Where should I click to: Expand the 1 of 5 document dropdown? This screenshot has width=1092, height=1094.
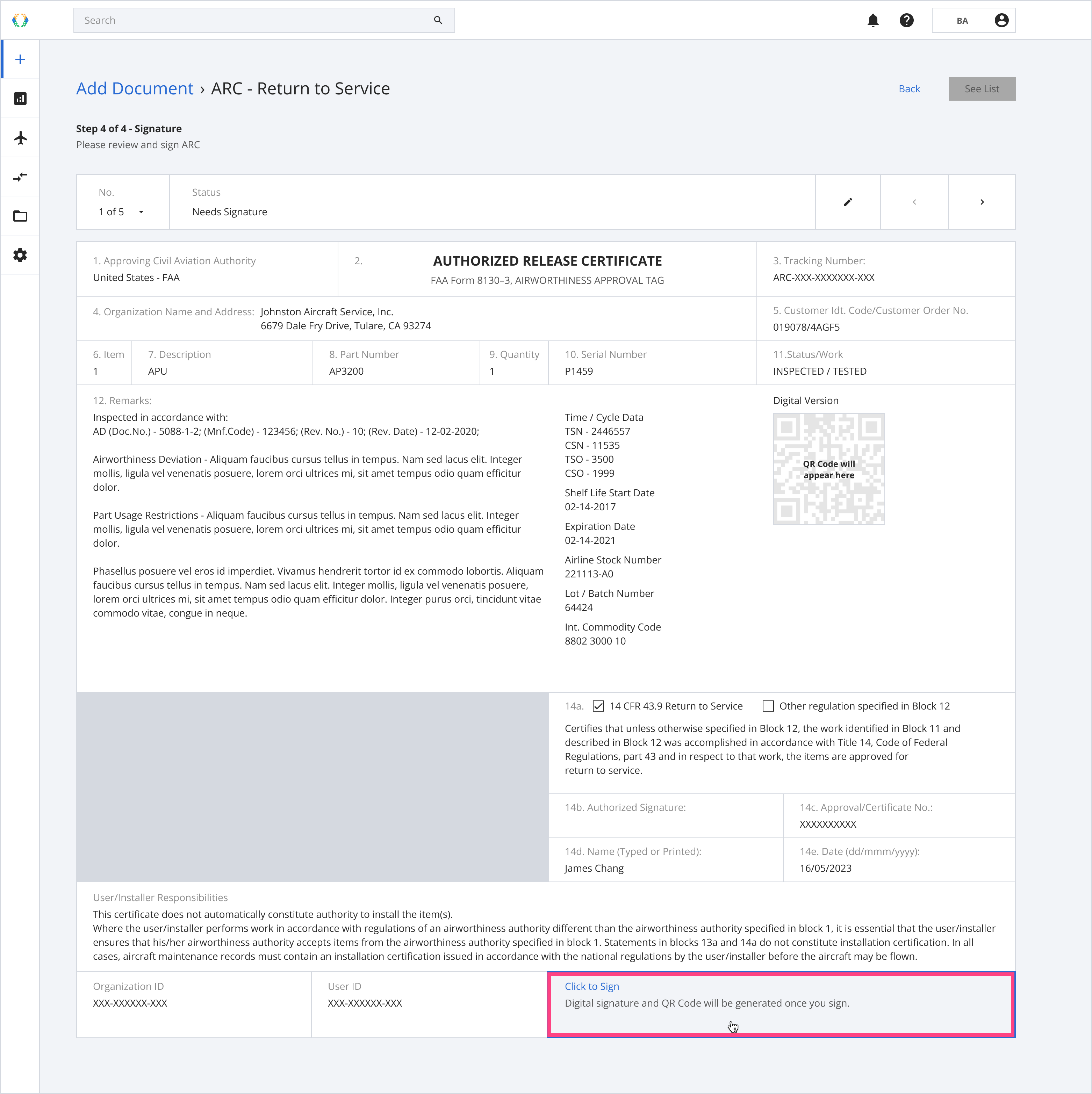(121, 212)
